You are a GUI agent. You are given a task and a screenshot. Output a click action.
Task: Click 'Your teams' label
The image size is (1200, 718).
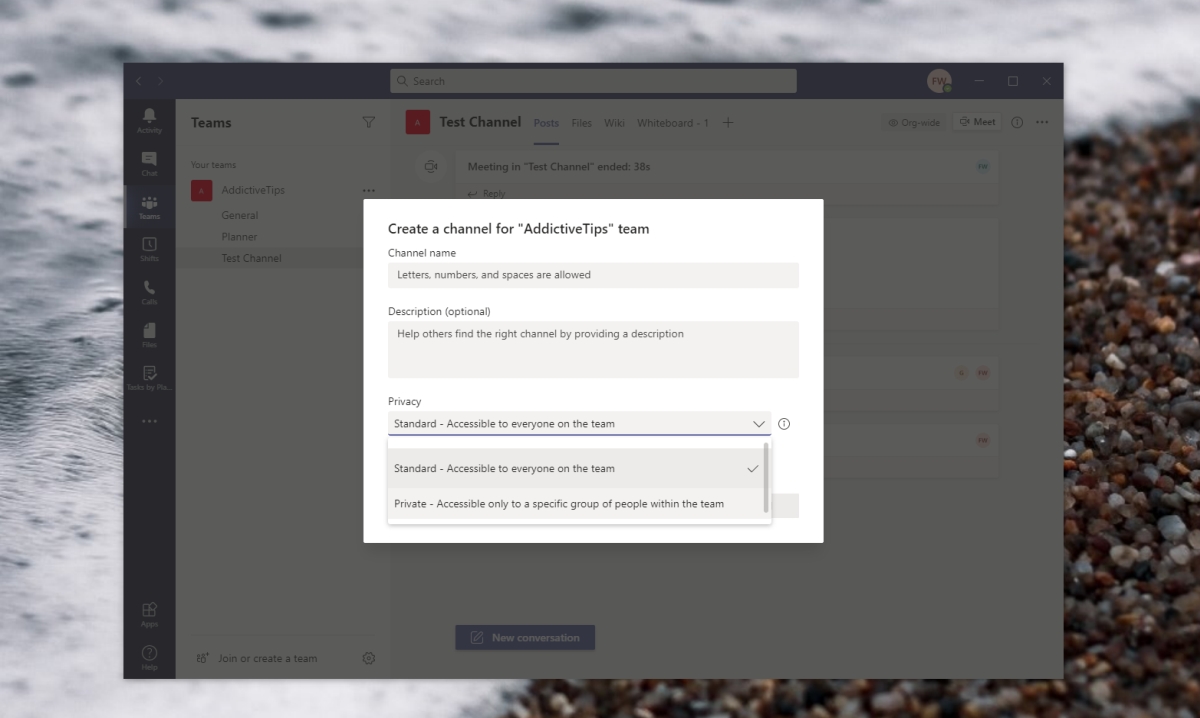click(213, 165)
